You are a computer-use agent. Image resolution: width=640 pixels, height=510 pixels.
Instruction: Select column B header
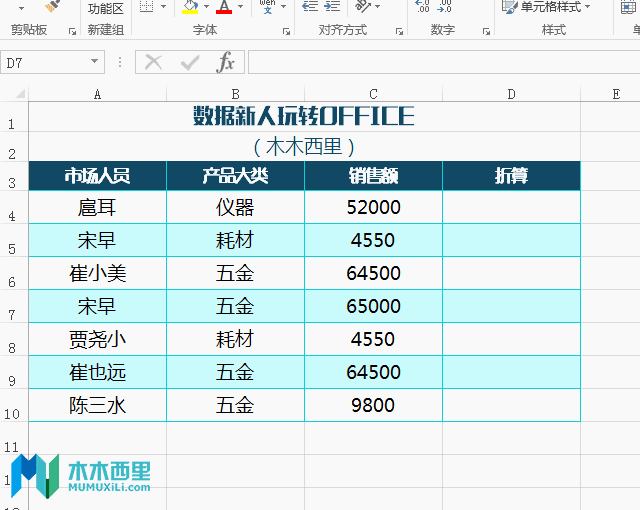[236, 94]
